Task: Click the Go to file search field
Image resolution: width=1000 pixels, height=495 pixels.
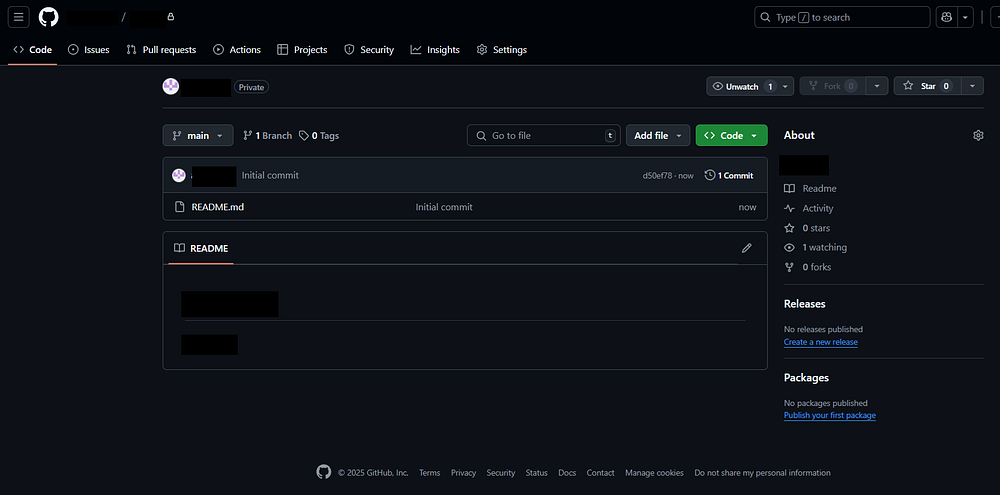Action: click(x=543, y=135)
